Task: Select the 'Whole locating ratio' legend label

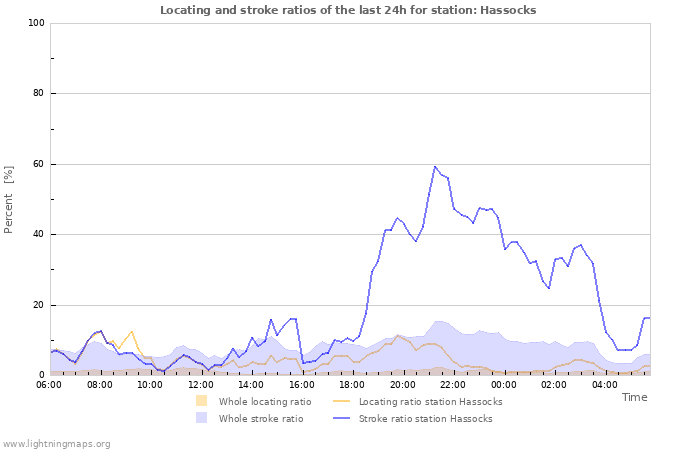Action: [x=265, y=401]
